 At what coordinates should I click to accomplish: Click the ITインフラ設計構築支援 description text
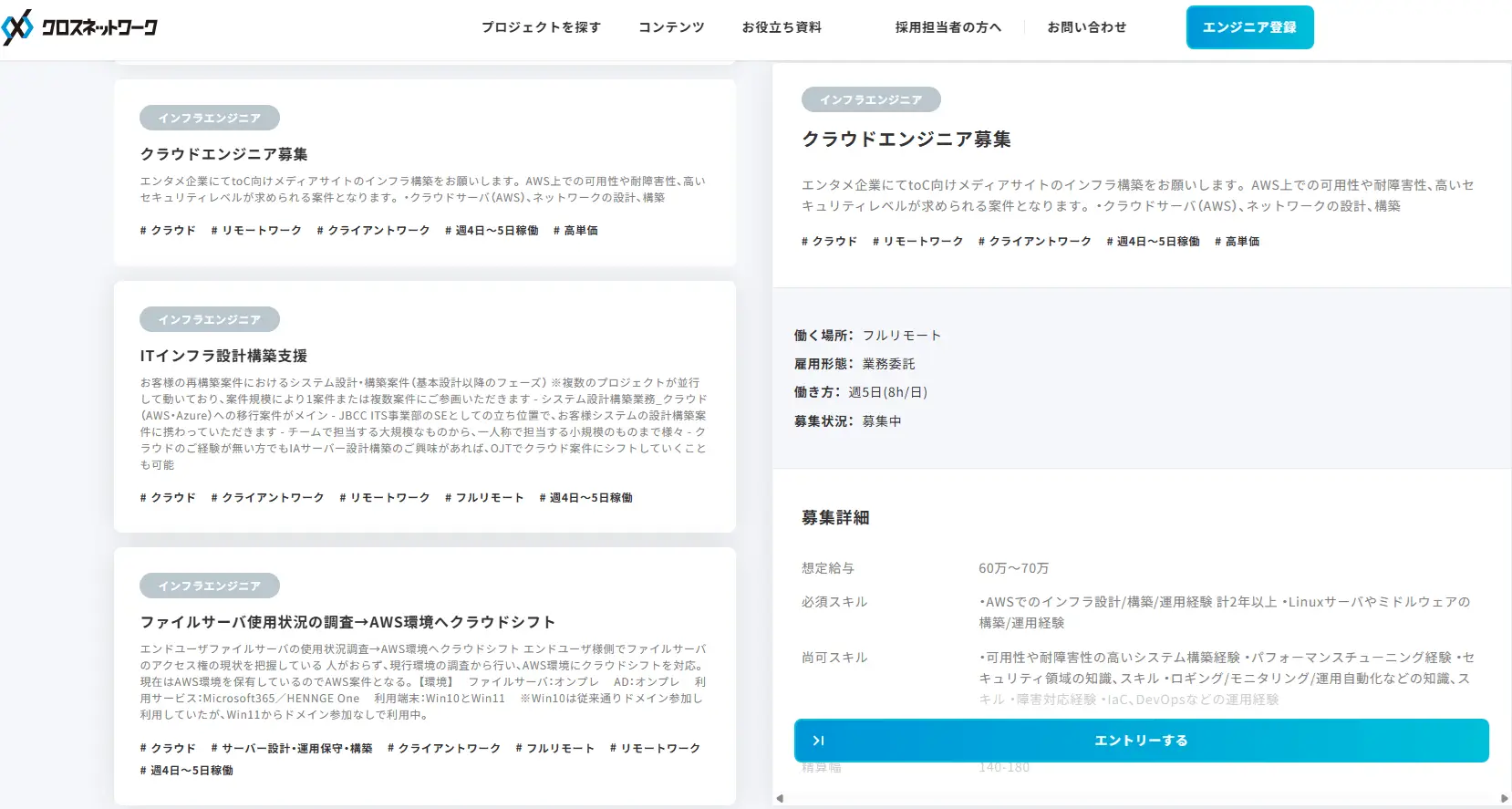tap(424, 424)
